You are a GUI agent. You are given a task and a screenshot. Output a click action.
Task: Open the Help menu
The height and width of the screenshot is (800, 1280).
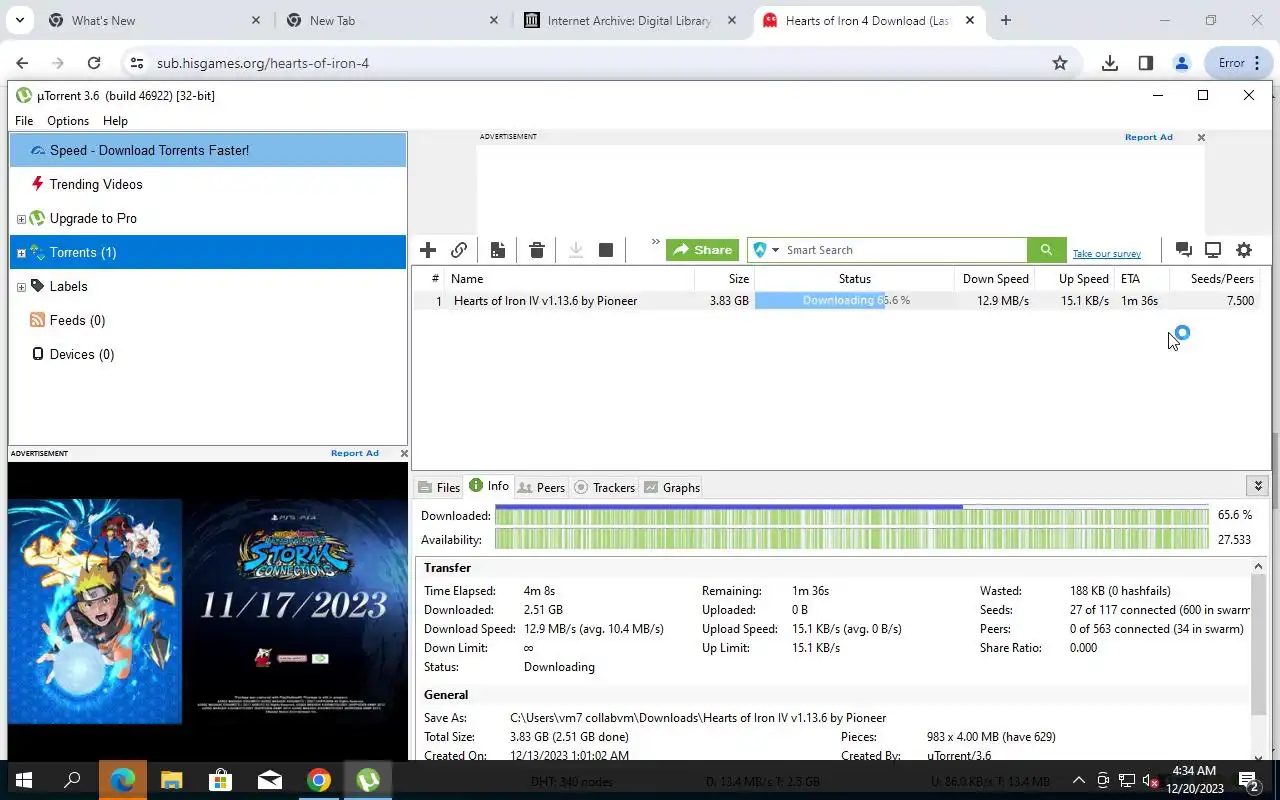(115, 121)
